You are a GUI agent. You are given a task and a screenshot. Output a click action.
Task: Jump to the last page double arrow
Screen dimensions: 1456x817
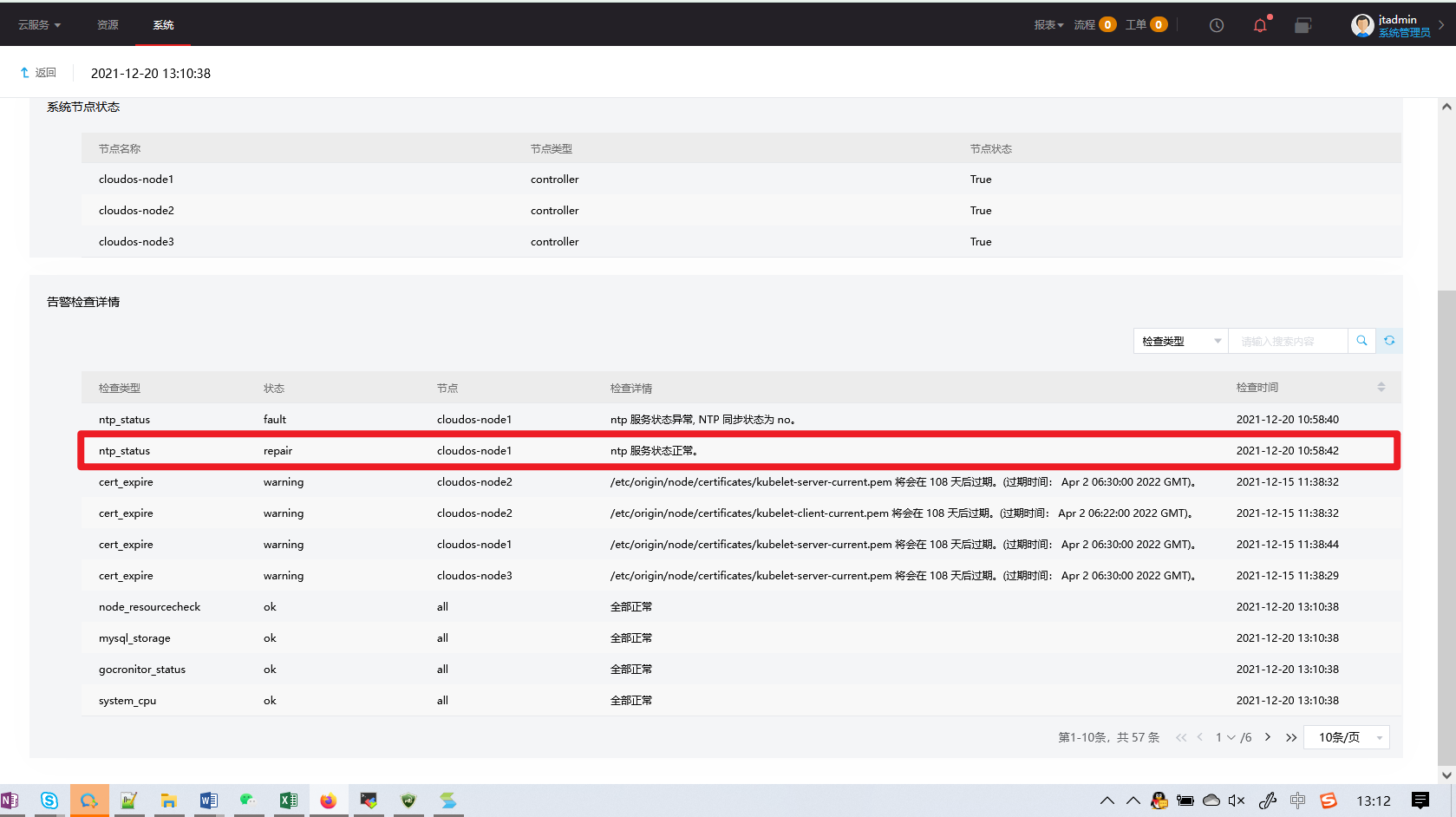[1291, 737]
